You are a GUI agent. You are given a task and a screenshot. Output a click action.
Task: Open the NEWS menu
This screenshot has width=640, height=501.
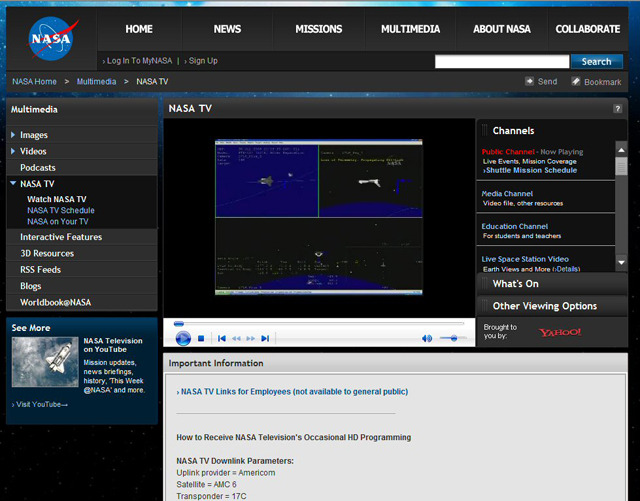point(227,29)
